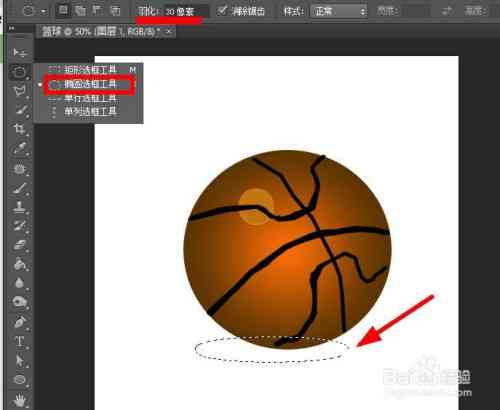500x410 pixels.
Task: Click the New Selection mode icon
Action: (x=63, y=11)
